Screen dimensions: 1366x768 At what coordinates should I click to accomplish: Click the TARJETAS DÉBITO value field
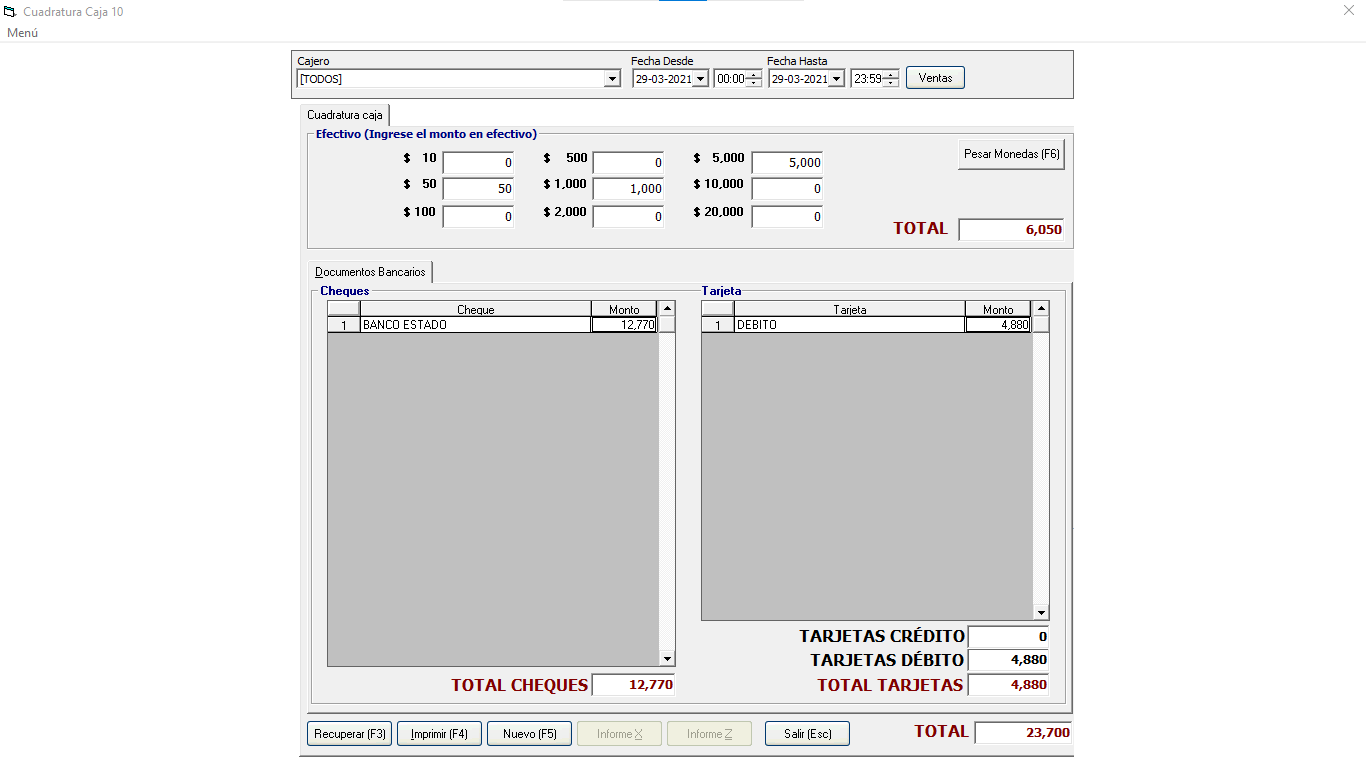point(1009,660)
